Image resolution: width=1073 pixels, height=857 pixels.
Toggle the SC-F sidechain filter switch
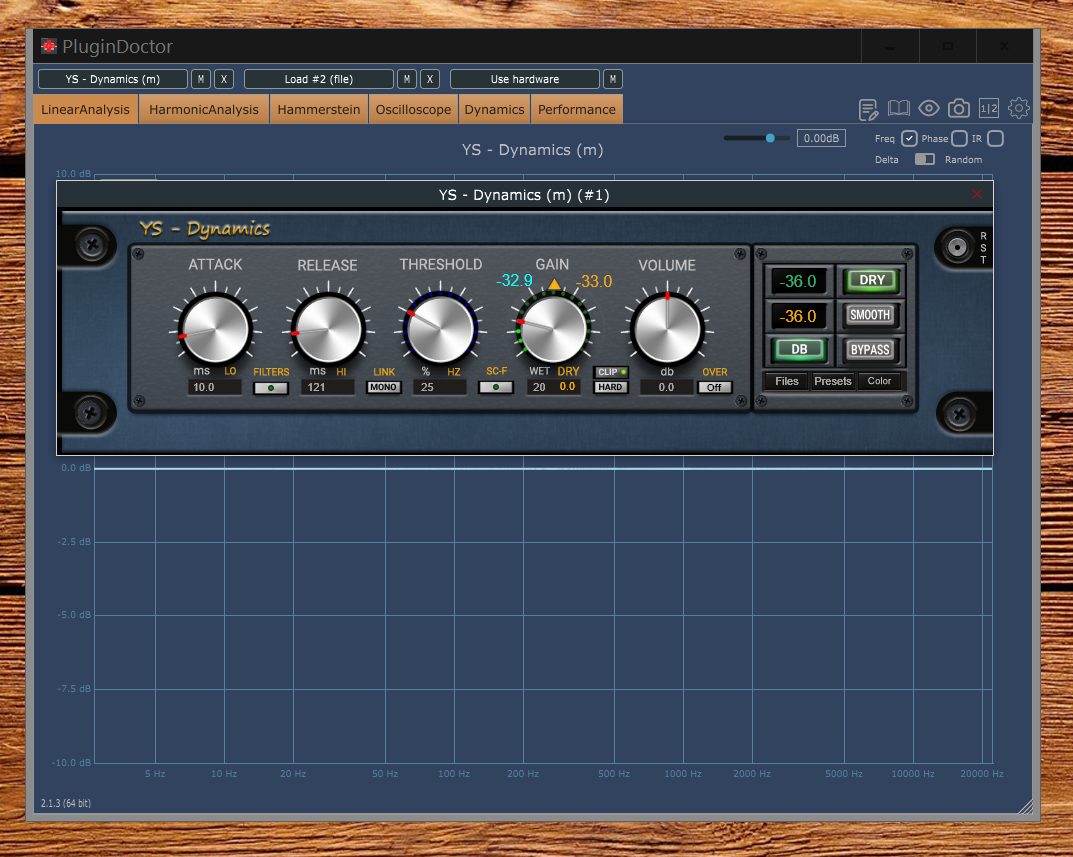(496, 387)
